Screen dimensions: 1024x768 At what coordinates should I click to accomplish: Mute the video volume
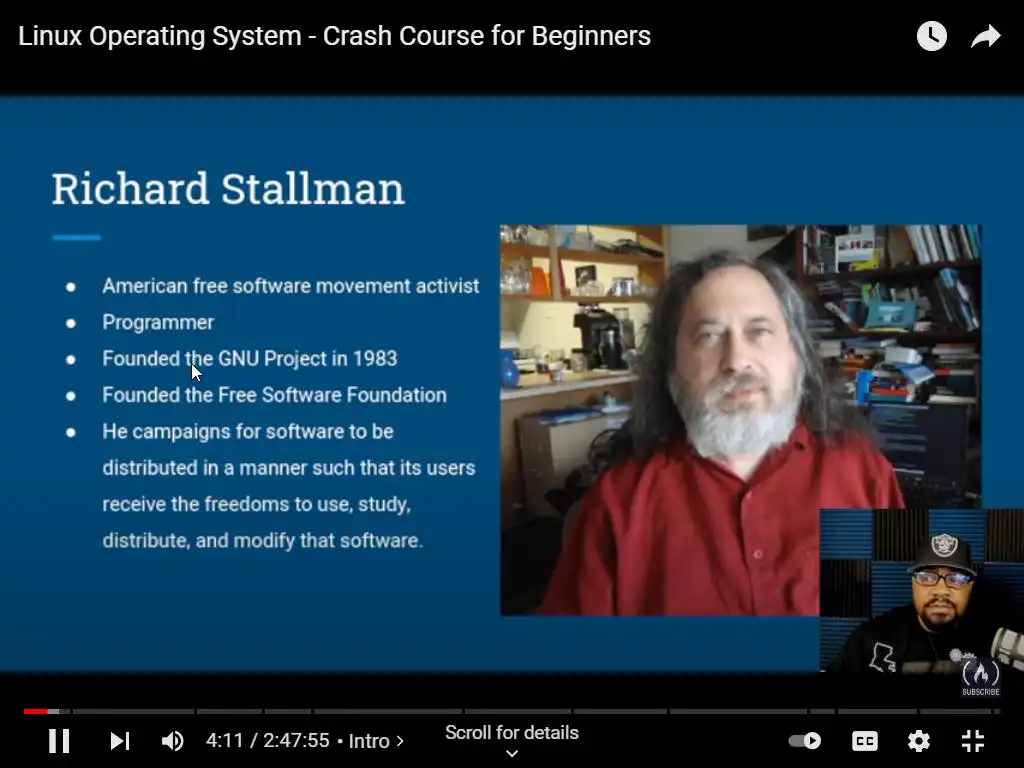[172, 741]
